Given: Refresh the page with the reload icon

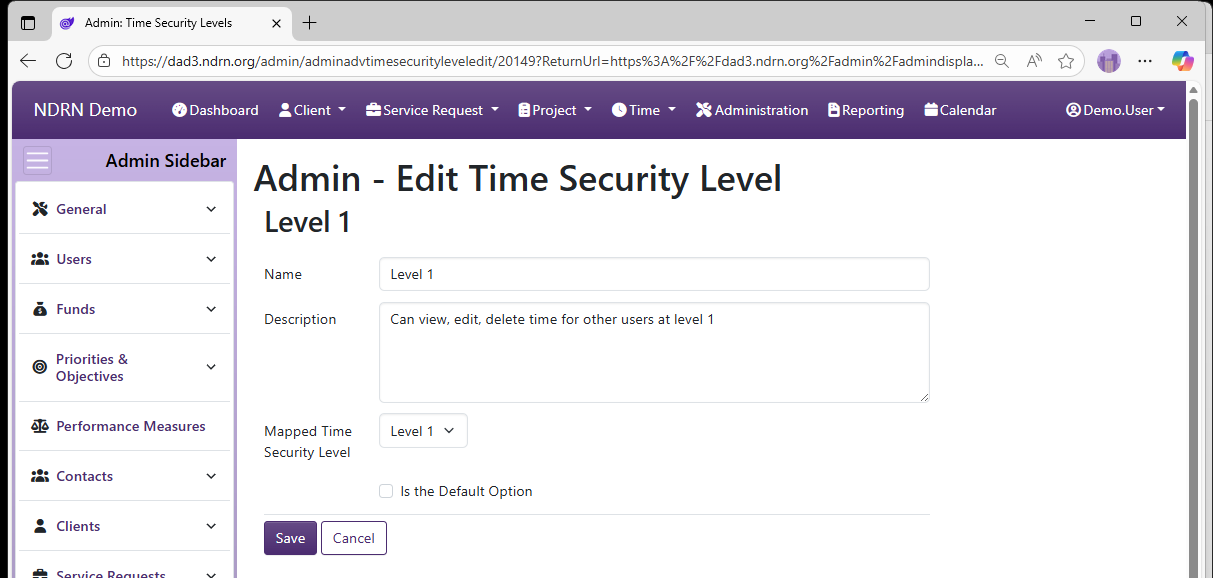Looking at the screenshot, I should click(x=64, y=61).
